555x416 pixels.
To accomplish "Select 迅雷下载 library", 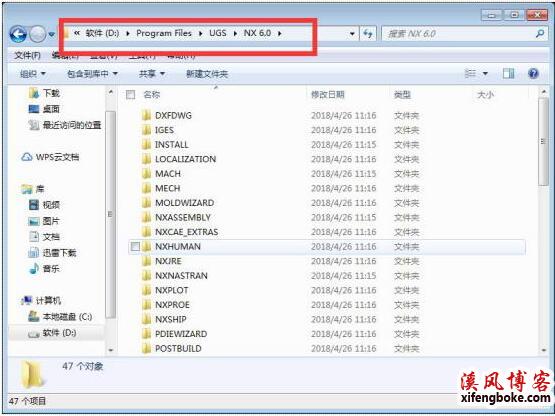I will (52, 252).
